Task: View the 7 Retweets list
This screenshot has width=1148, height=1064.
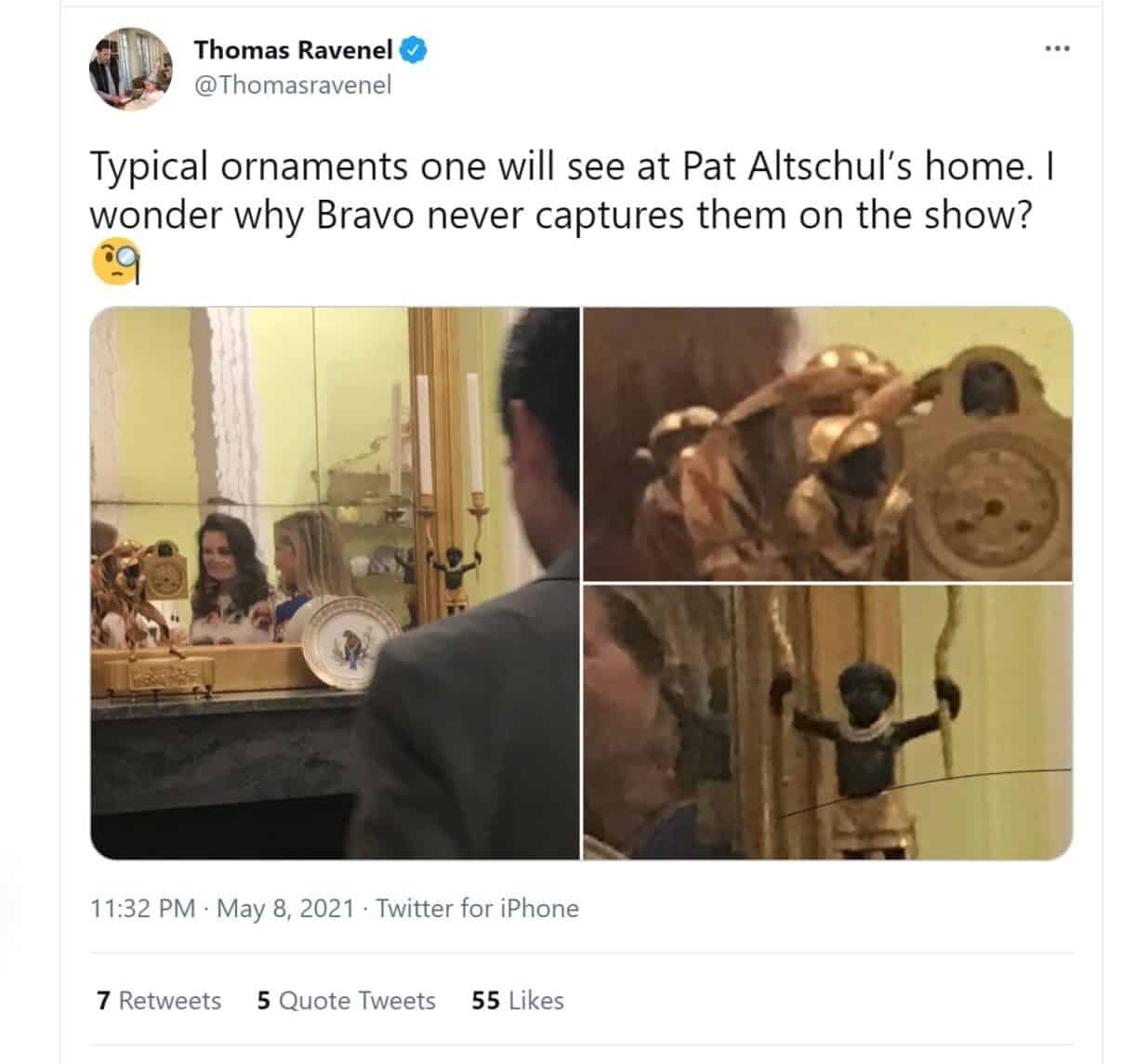Action: (159, 1001)
